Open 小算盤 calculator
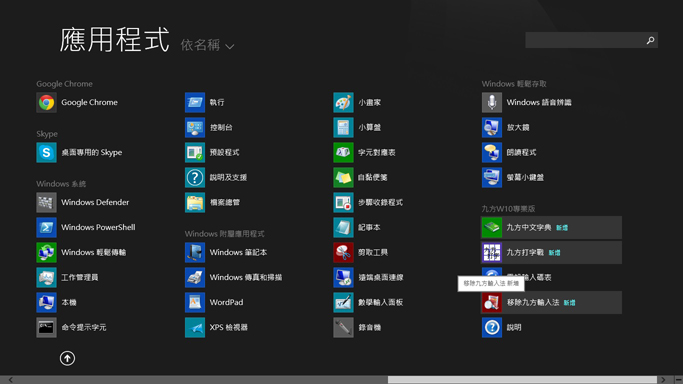683x384 pixels. click(357, 127)
